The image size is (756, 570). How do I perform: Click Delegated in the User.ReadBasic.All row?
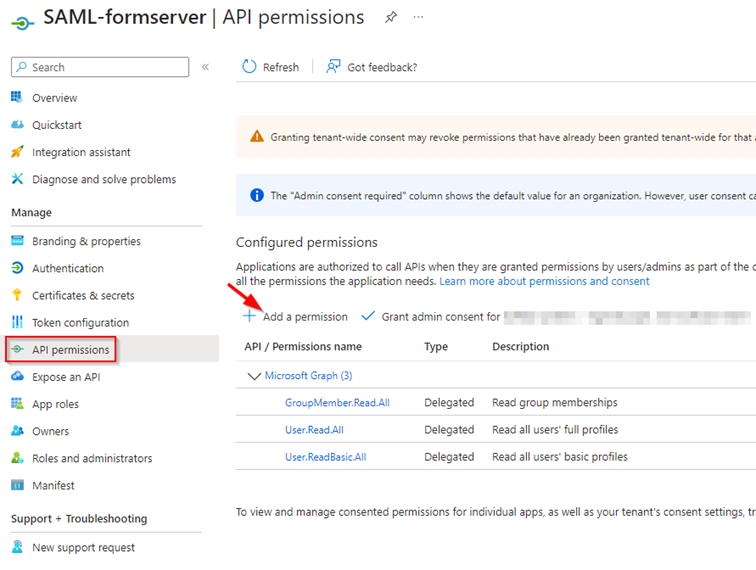point(449,457)
